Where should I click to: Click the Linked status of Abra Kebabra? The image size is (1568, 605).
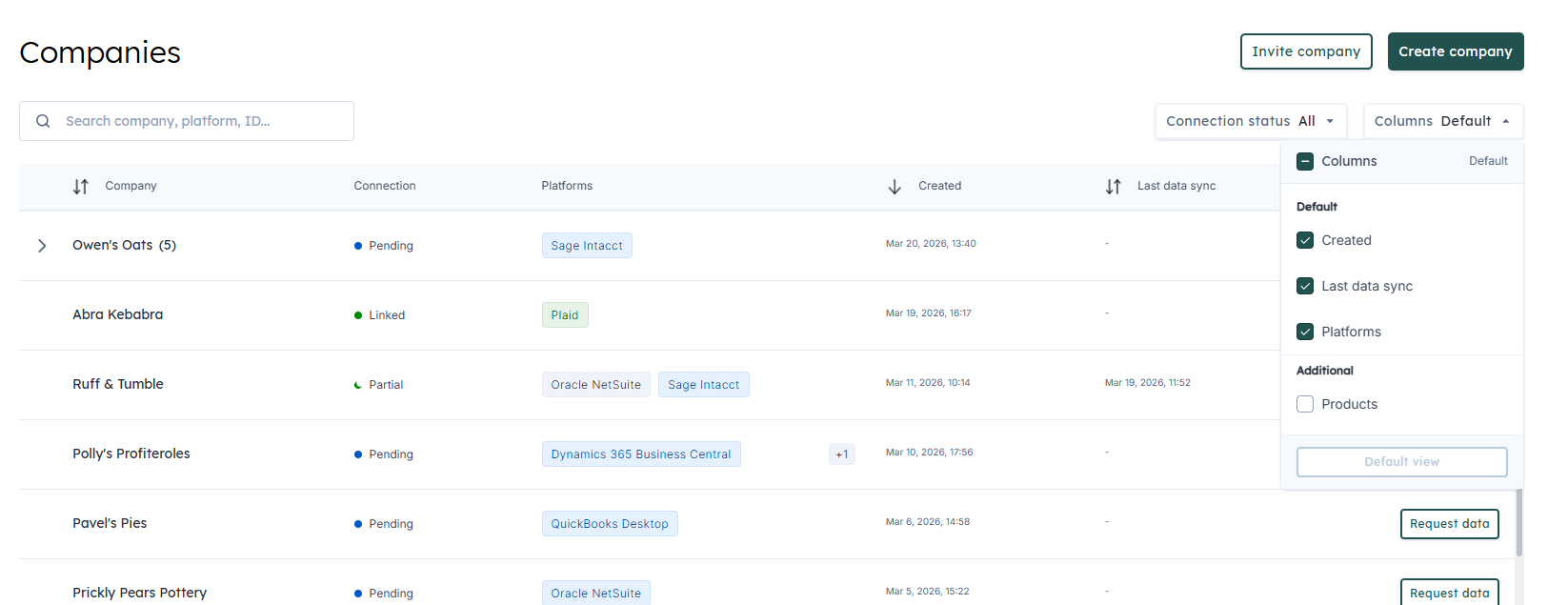[379, 315]
